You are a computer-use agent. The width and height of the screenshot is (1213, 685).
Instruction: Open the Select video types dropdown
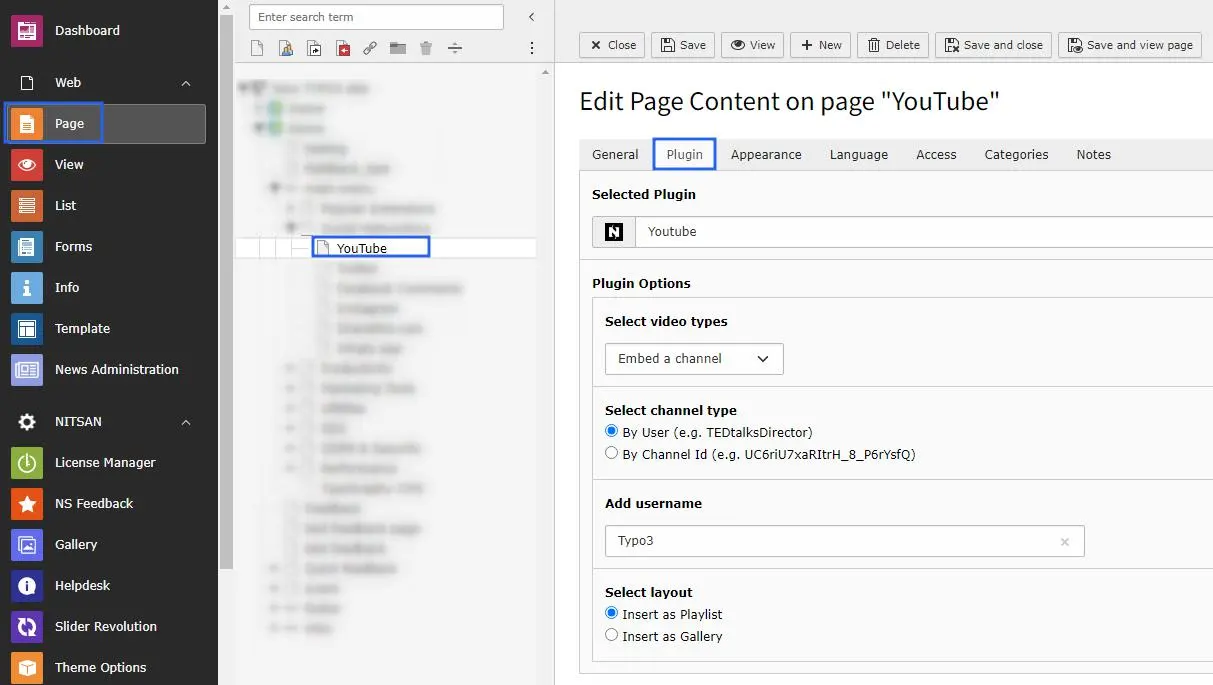tap(694, 359)
